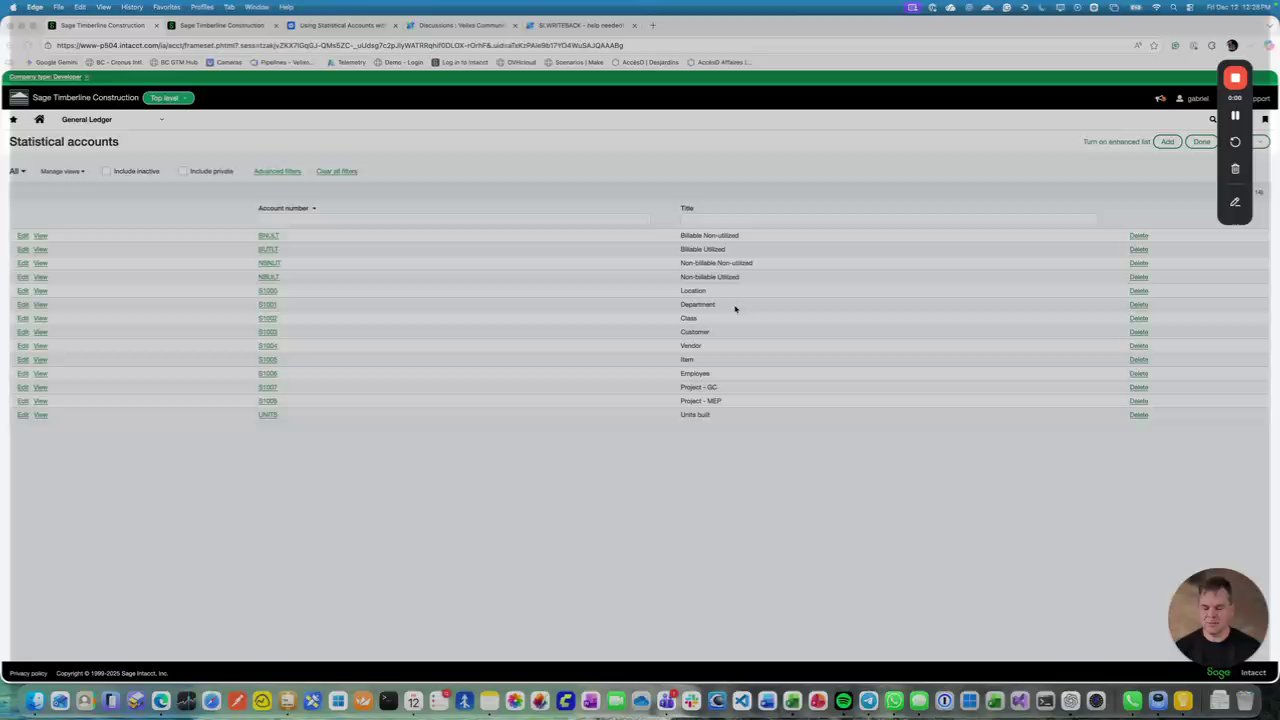Viewport: 1280px width, 720px height.
Task: Toggle the Include private checkbox
Action: click(x=183, y=171)
